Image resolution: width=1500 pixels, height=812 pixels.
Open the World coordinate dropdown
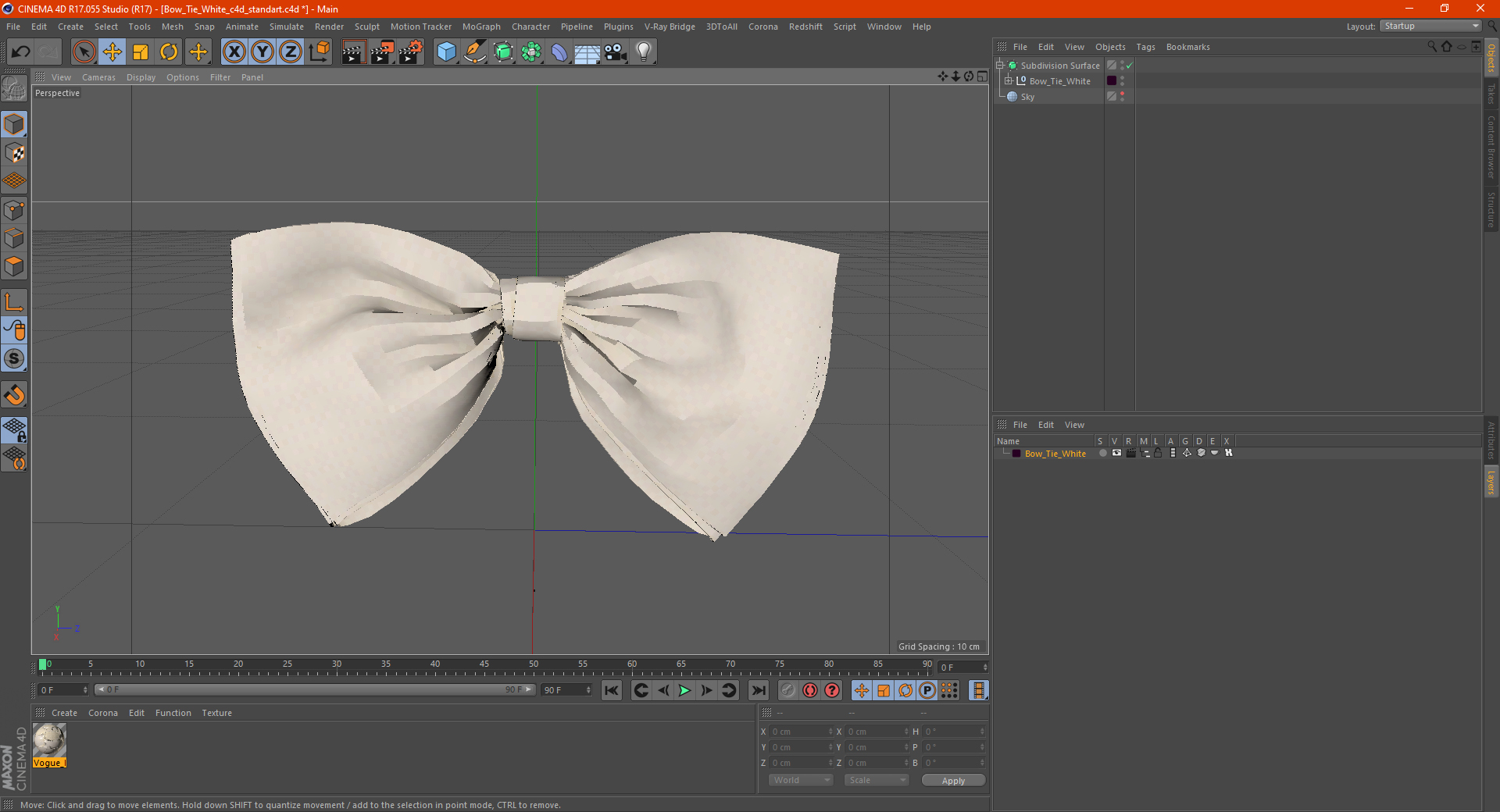click(801, 780)
